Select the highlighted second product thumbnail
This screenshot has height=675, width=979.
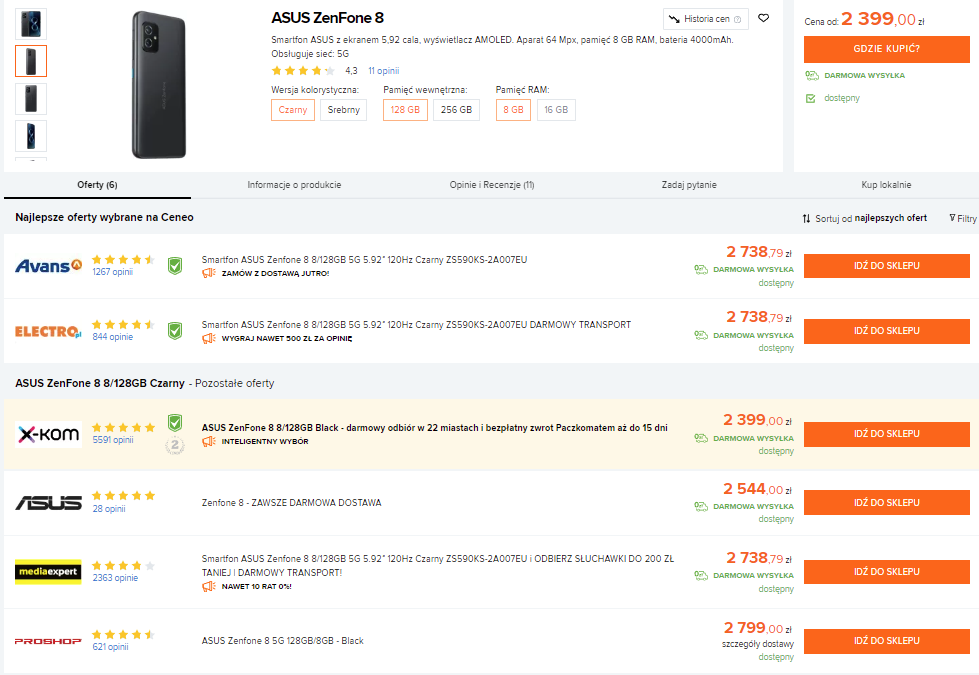pos(31,61)
